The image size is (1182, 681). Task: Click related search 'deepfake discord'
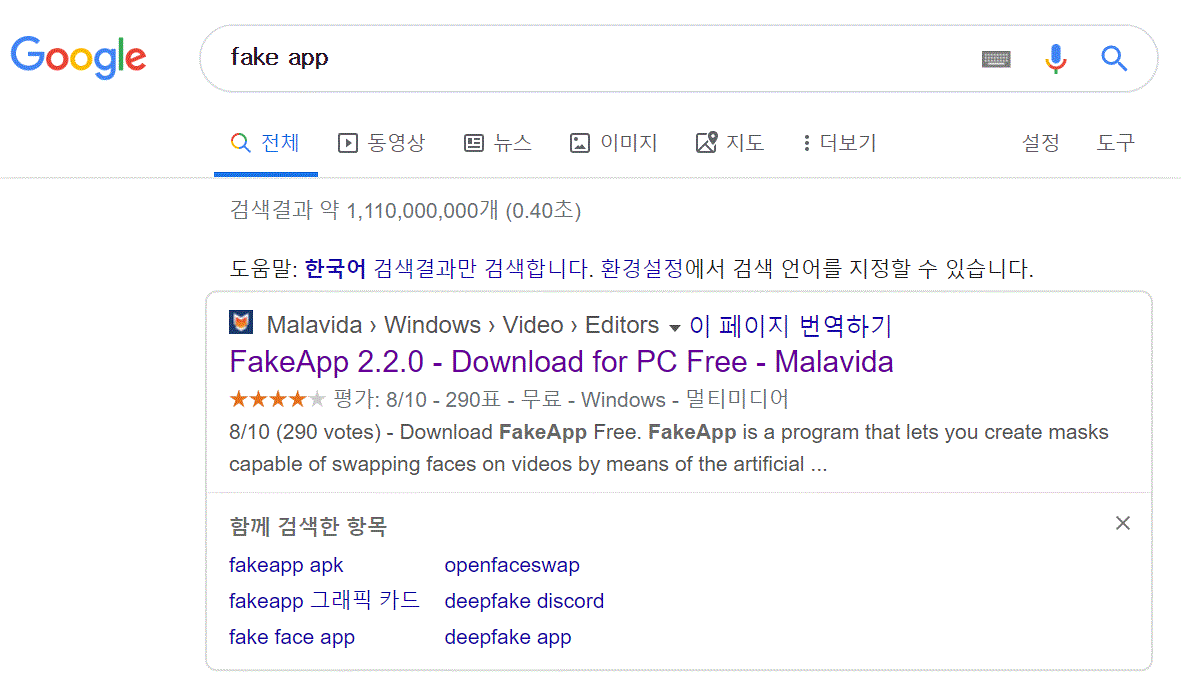point(524,601)
